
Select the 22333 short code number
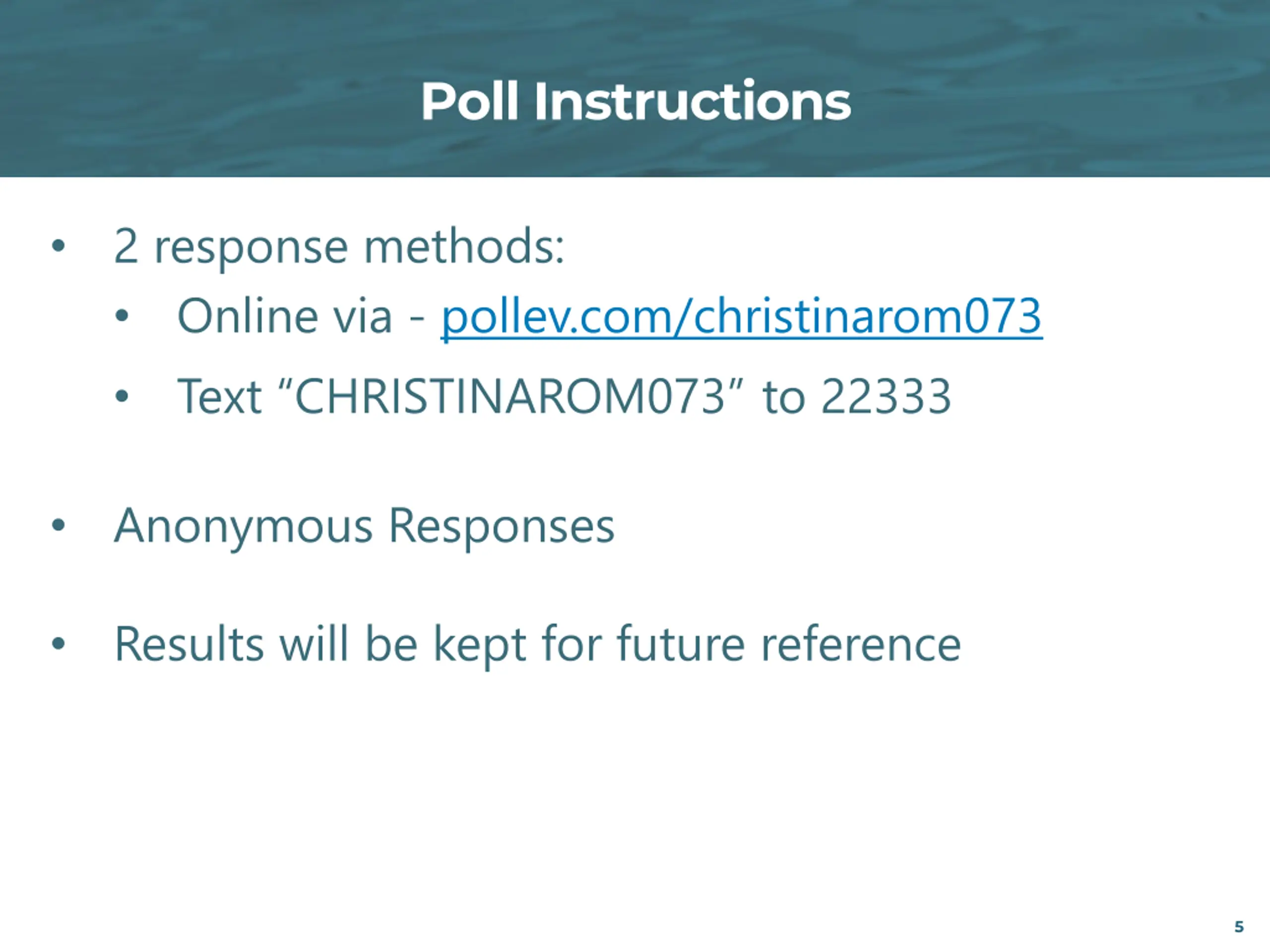886,397
